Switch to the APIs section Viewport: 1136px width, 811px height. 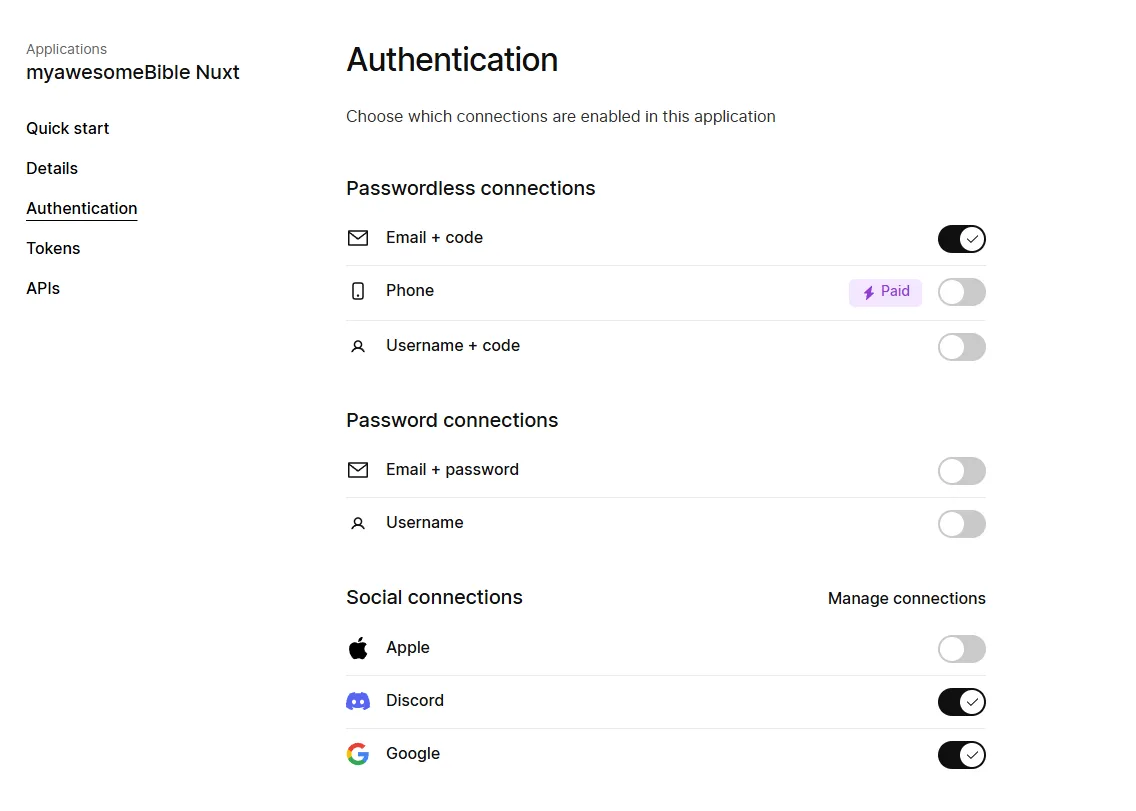point(43,288)
